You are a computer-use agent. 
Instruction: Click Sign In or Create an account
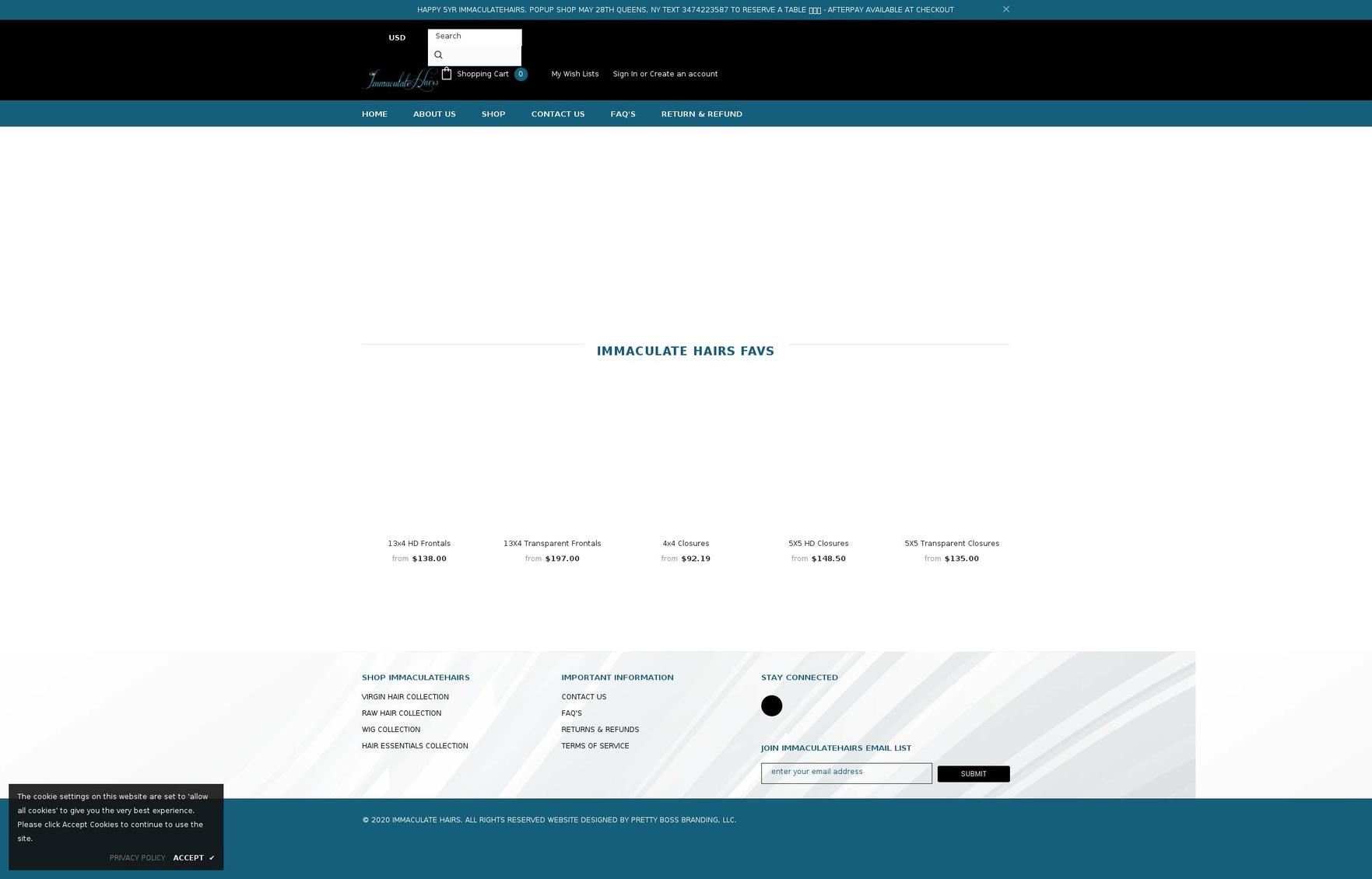(665, 73)
